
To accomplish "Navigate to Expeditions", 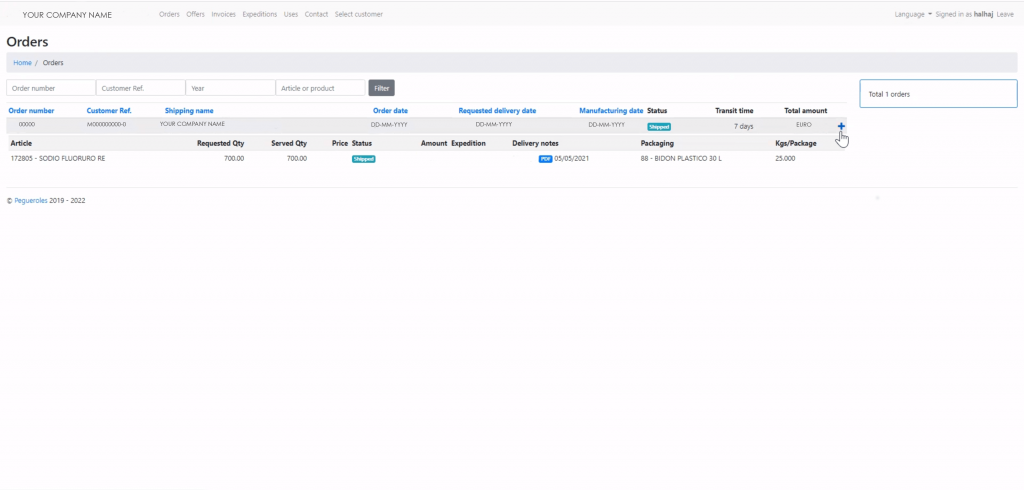I will click(260, 15).
